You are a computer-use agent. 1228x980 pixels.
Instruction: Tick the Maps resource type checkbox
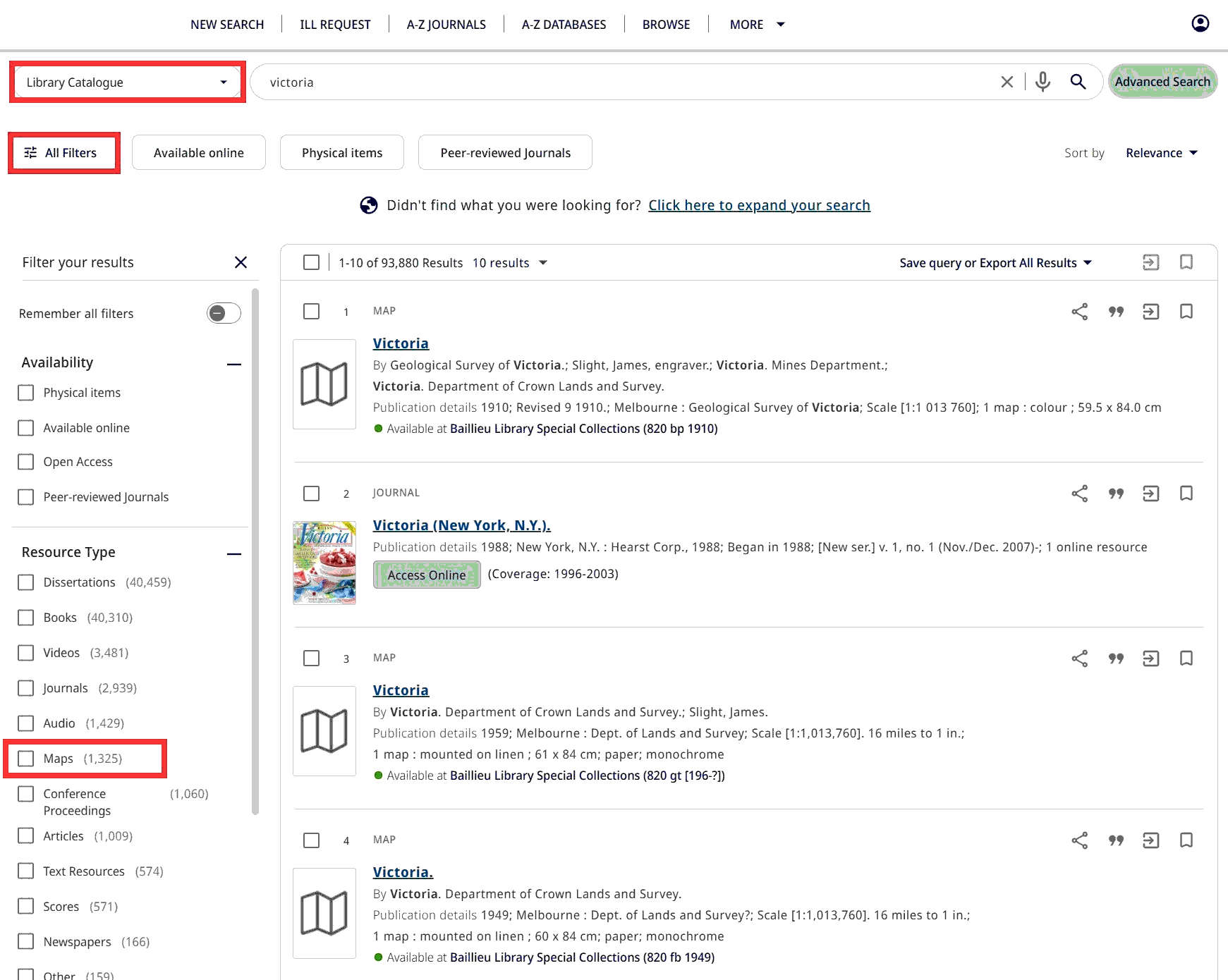[26, 759]
